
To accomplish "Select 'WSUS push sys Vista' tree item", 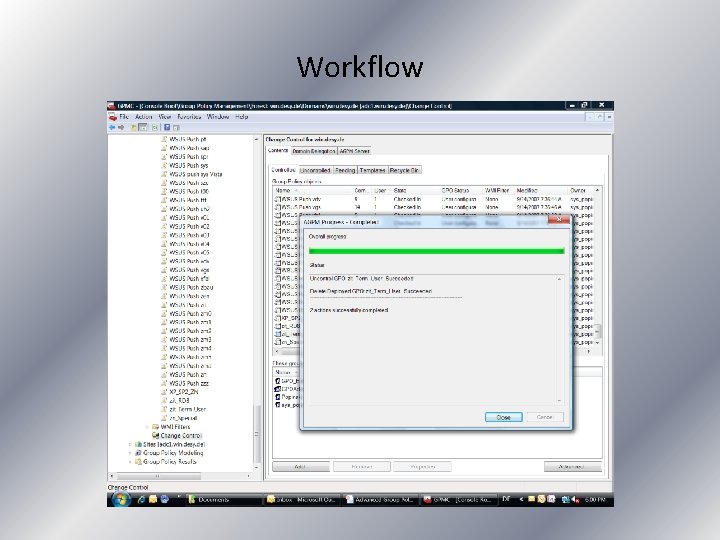I will point(196,174).
